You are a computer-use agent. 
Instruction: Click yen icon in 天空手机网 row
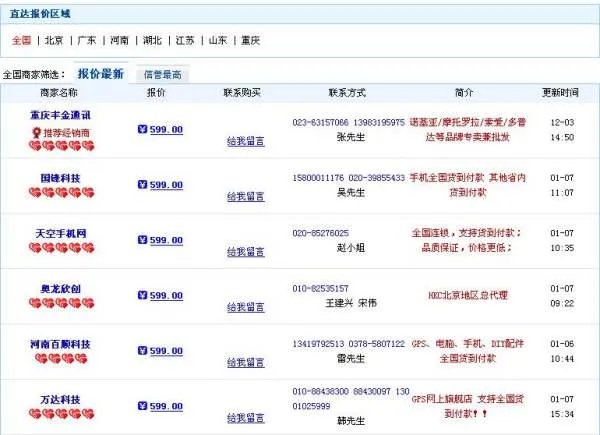(142, 240)
